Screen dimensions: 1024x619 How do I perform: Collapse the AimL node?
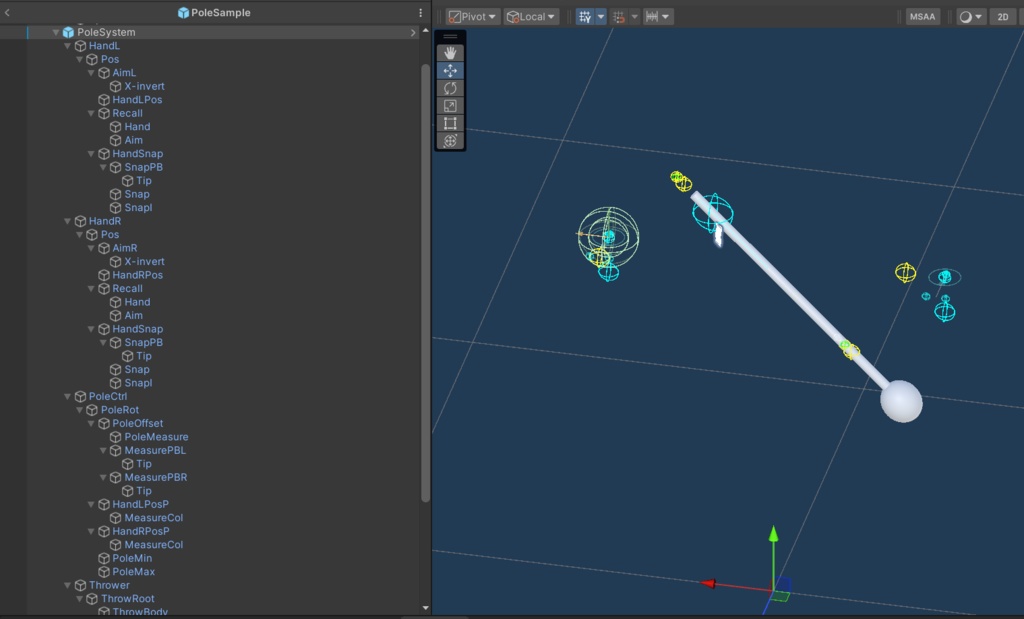pyautogui.click(x=91, y=72)
